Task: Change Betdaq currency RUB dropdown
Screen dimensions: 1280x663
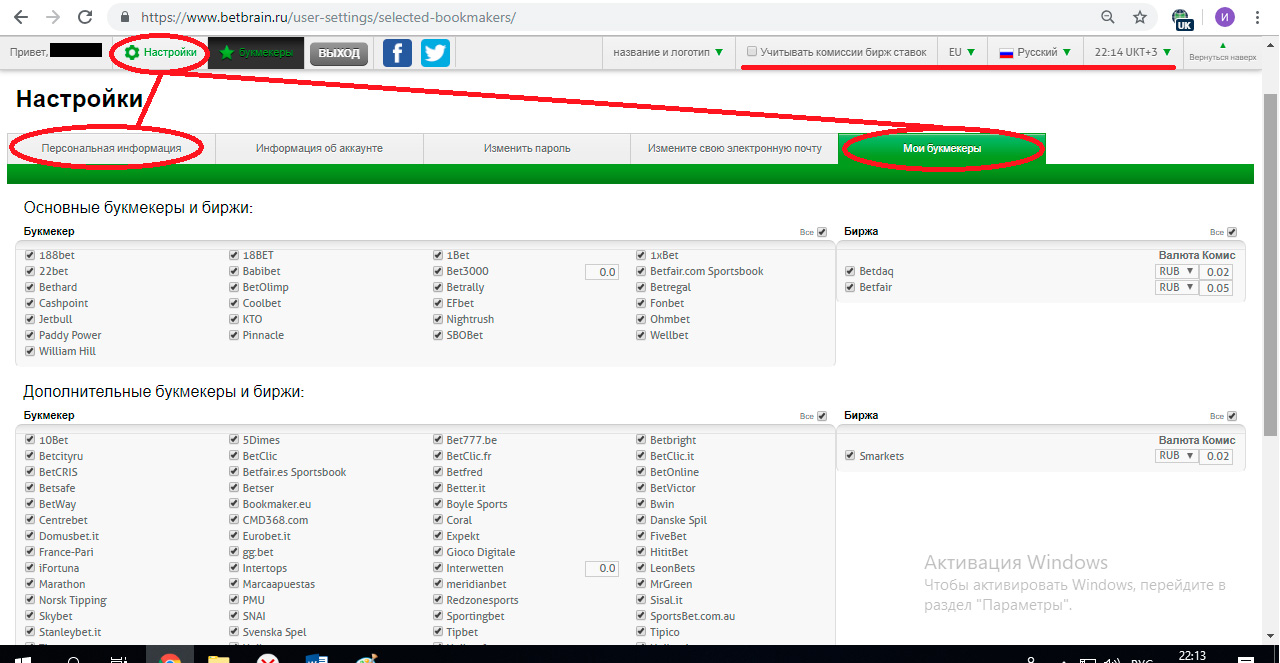Action: pos(1177,271)
